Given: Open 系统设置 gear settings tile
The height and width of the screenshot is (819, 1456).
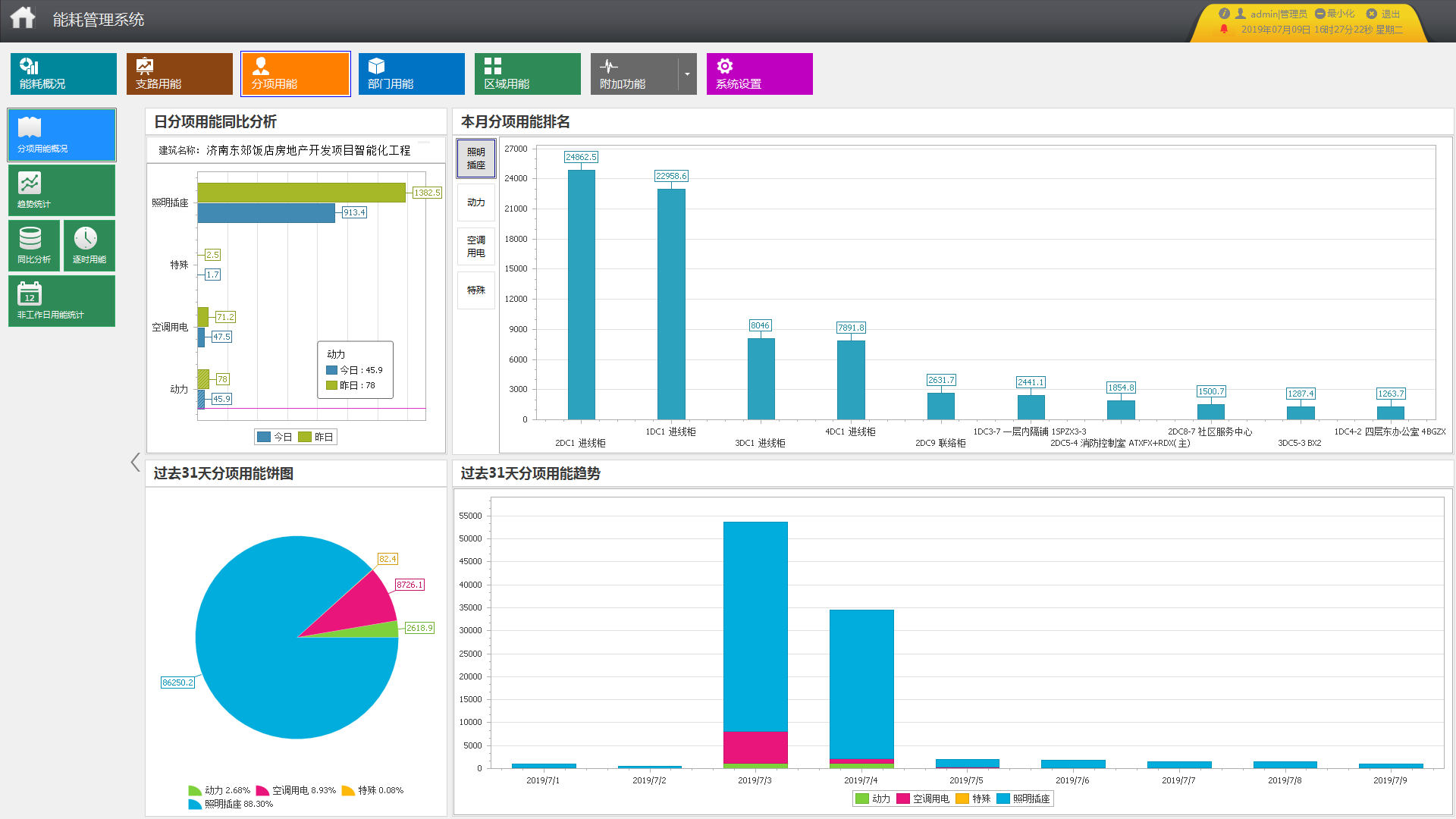Looking at the screenshot, I should (x=759, y=74).
